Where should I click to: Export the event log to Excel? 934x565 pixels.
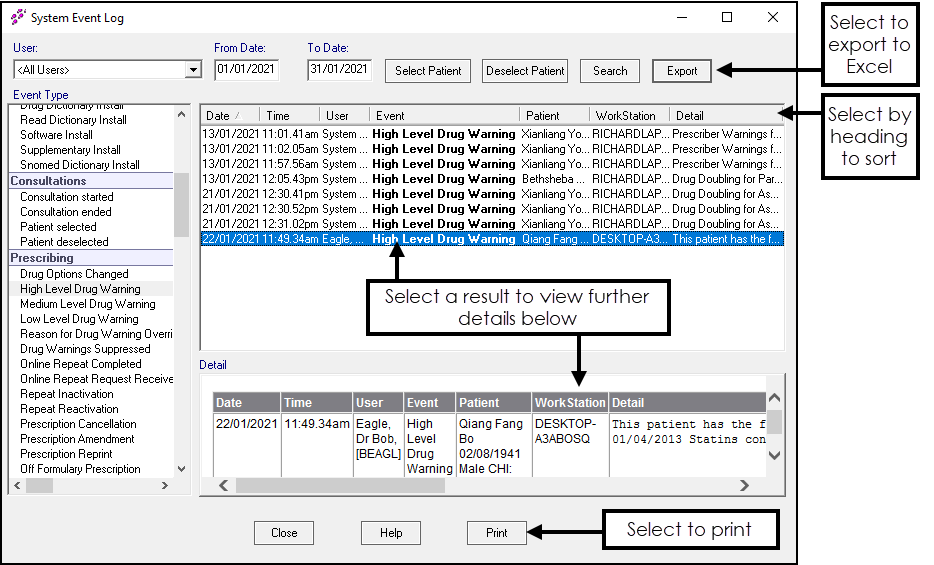(682, 71)
